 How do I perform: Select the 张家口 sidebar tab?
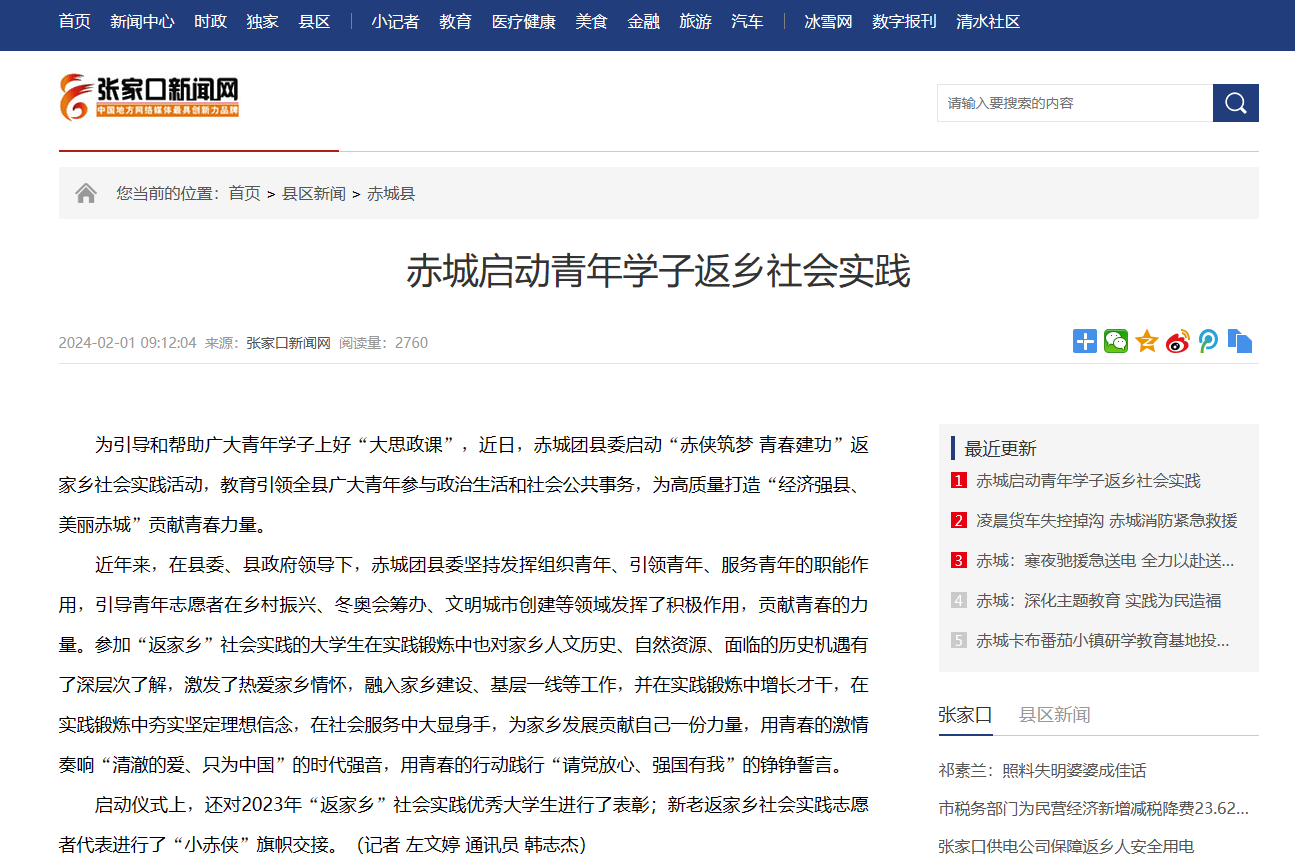click(965, 715)
